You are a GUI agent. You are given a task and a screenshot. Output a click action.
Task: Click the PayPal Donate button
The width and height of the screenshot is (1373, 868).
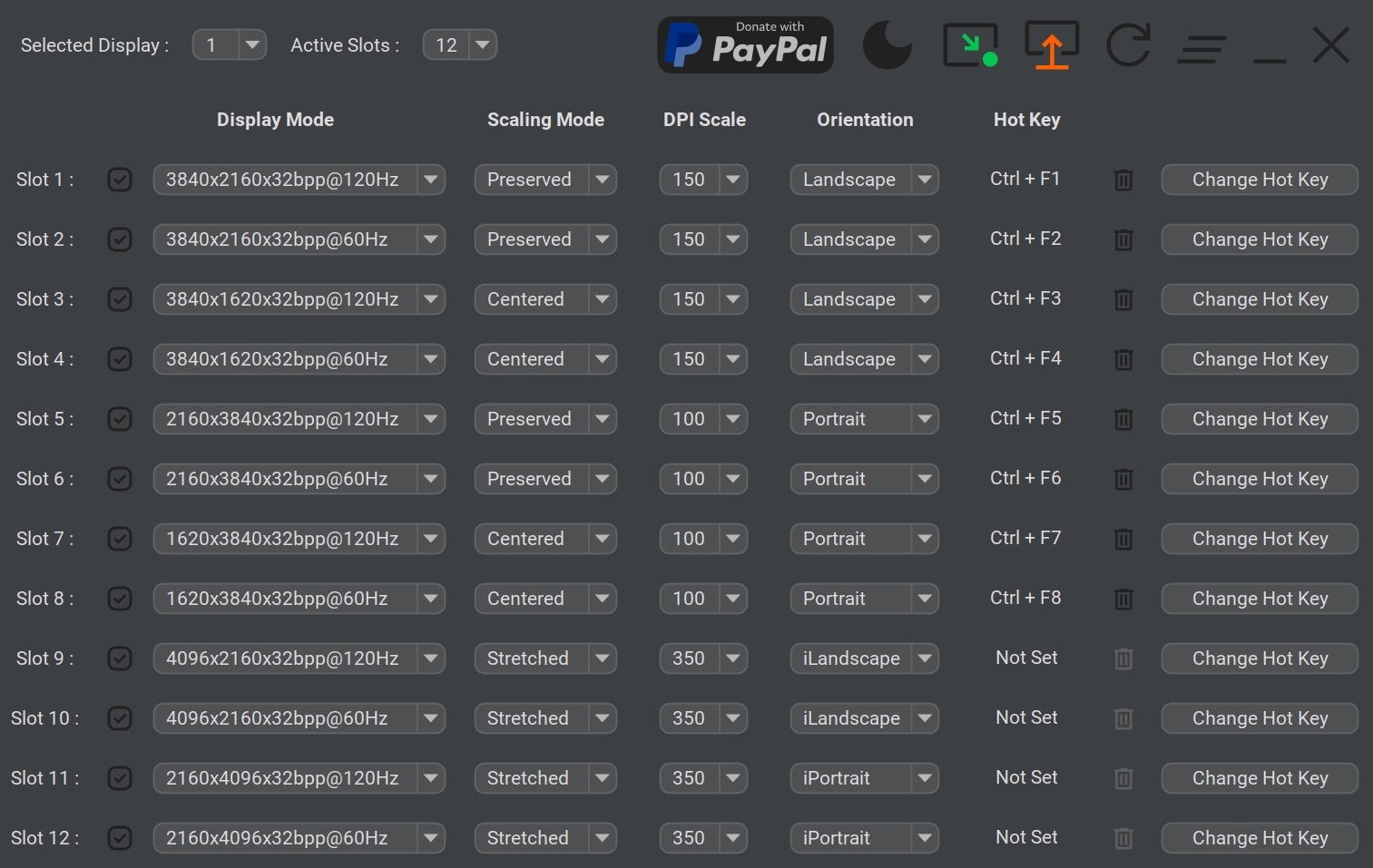pos(745,44)
